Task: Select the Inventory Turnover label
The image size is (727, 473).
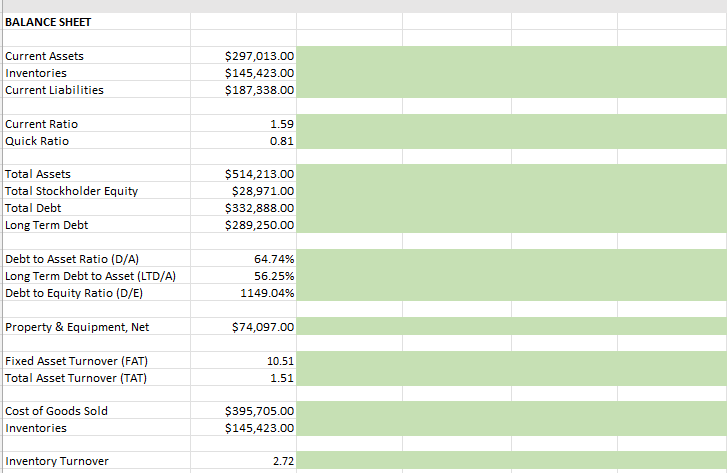Action: click(x=96, y=460)
